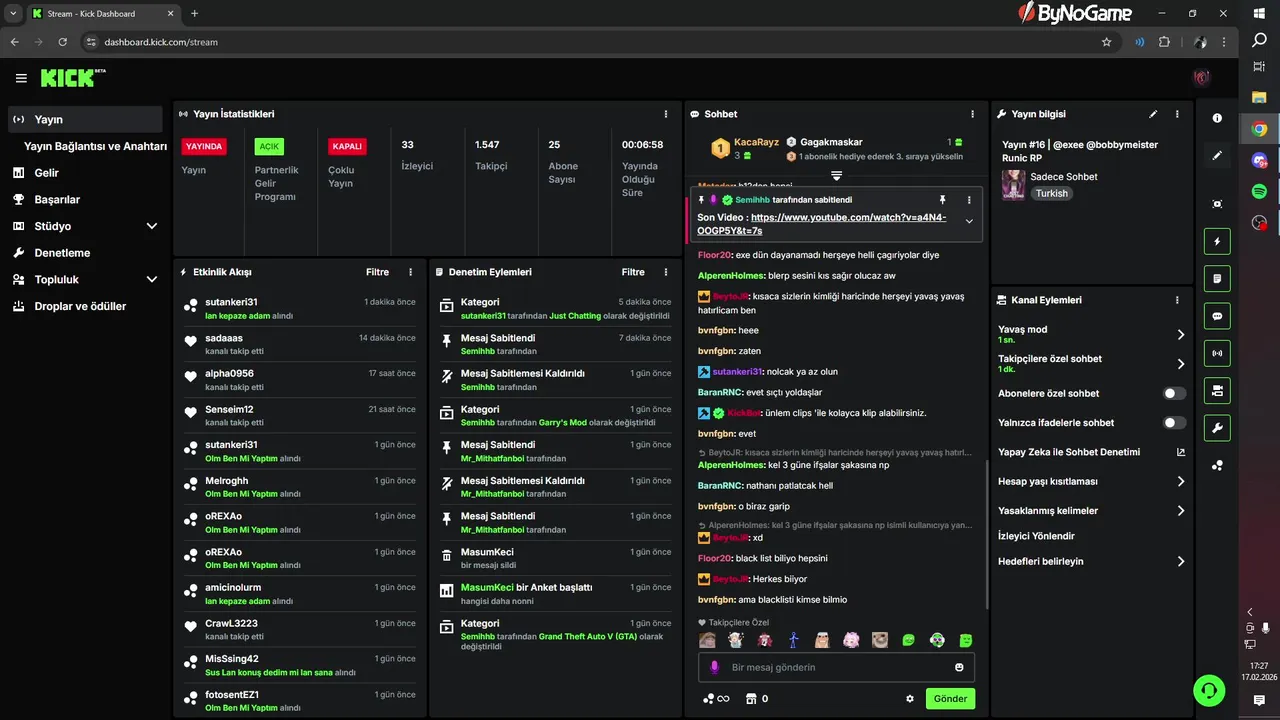Reload the dashboard page

tap(63, 42)
